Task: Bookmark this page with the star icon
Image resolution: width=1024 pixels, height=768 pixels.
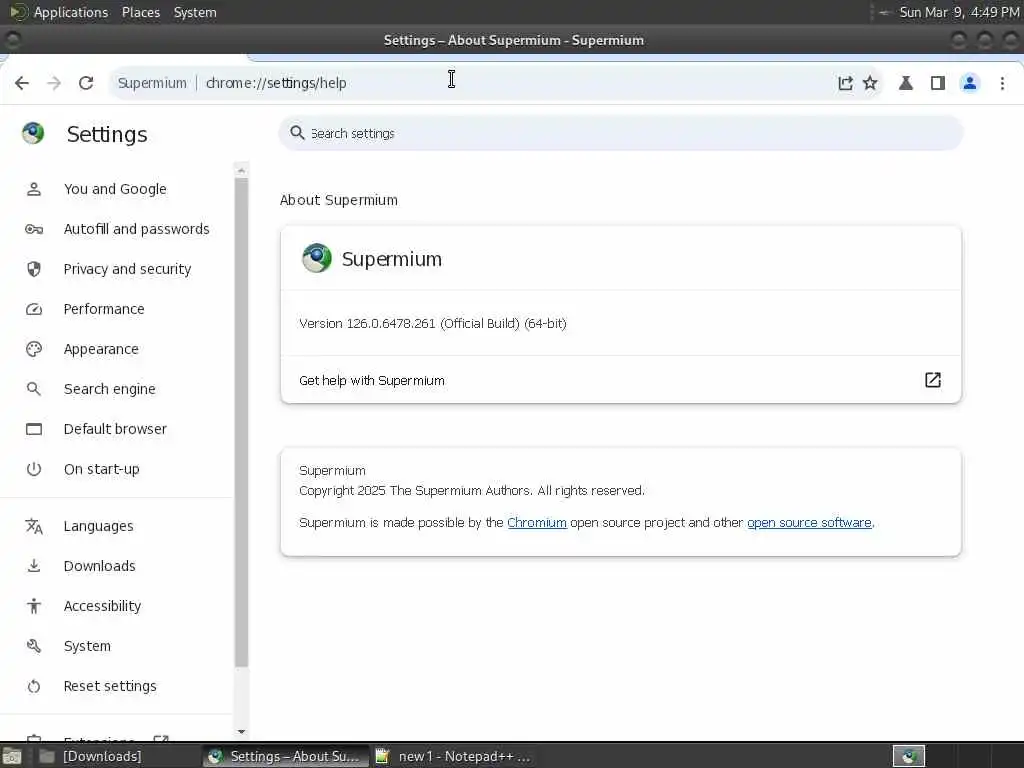Action: click(870, 83)
